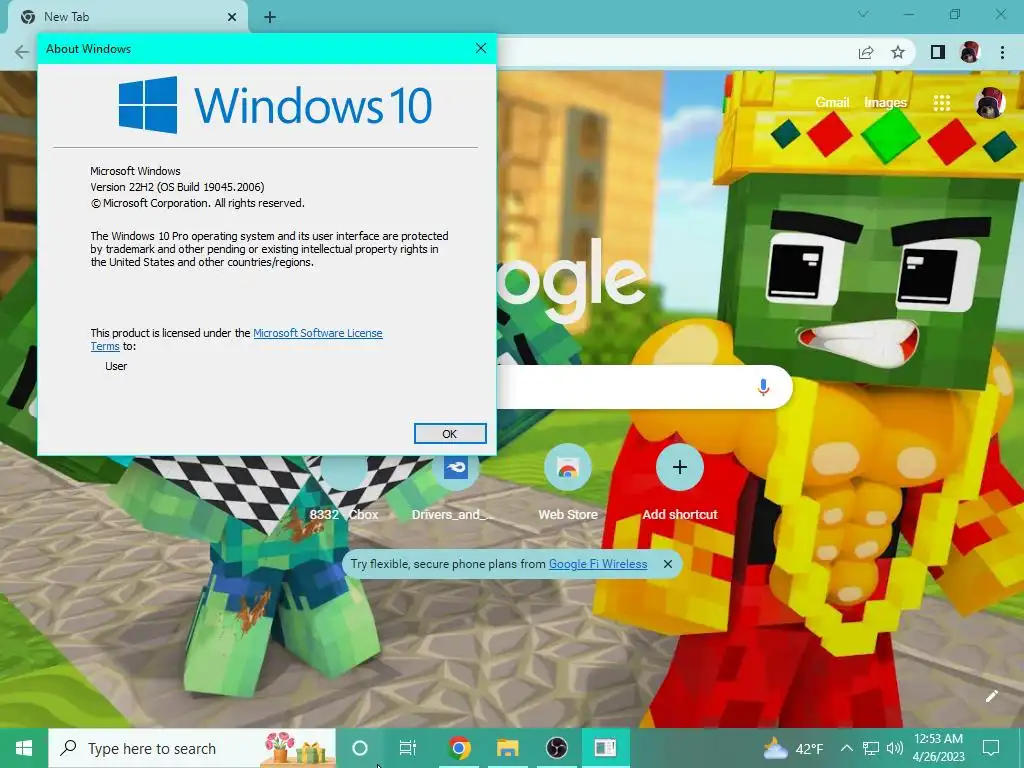The image size is (1024, 768).
Task: Click OK in About Windows dialog
Action: point(450,434)
